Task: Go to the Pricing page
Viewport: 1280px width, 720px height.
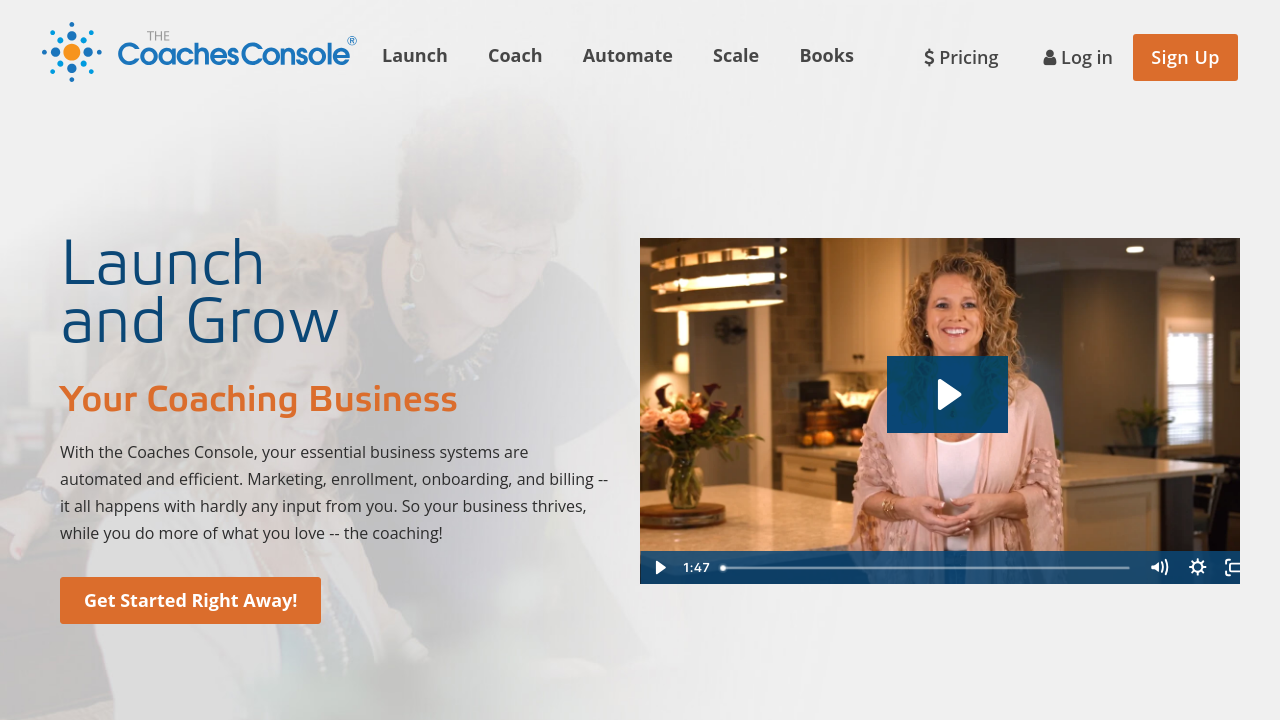Action: coord(961,57)
